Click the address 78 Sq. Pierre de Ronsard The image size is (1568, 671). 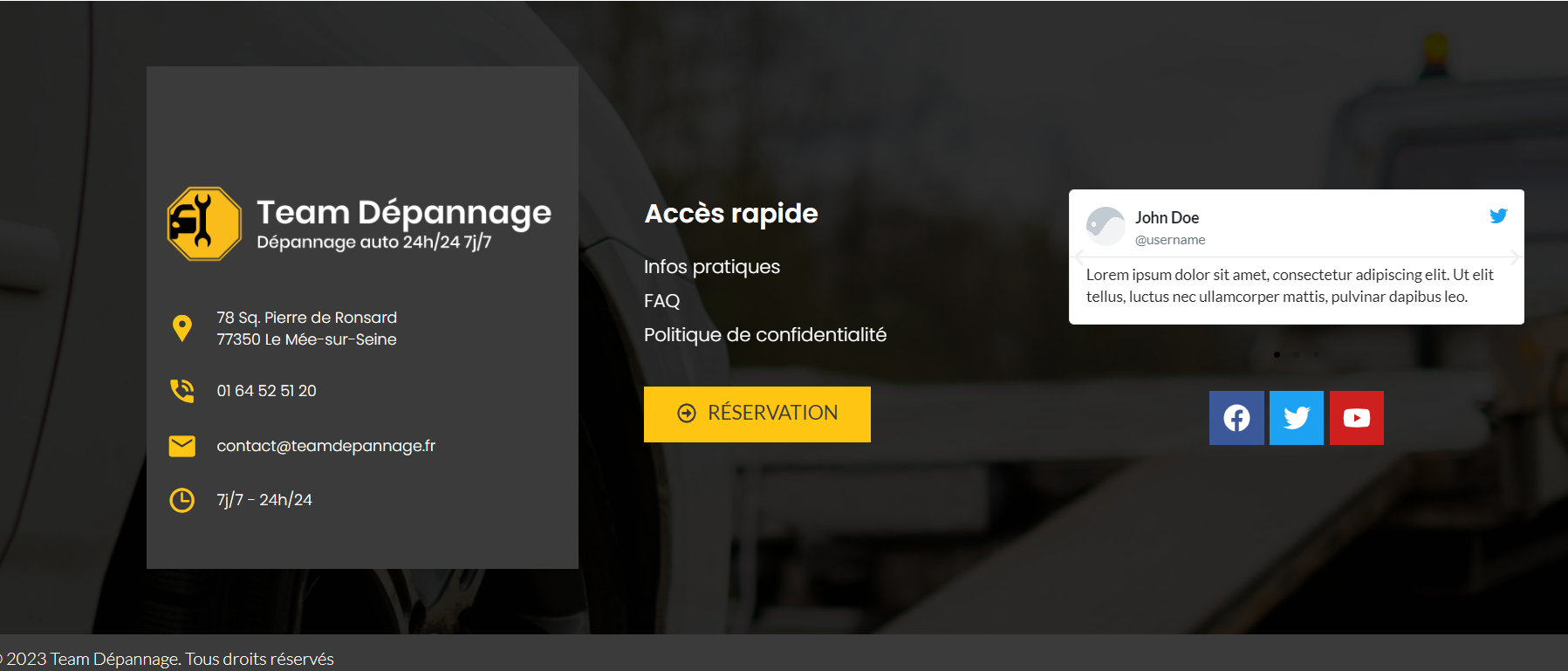tap(307, 318)
